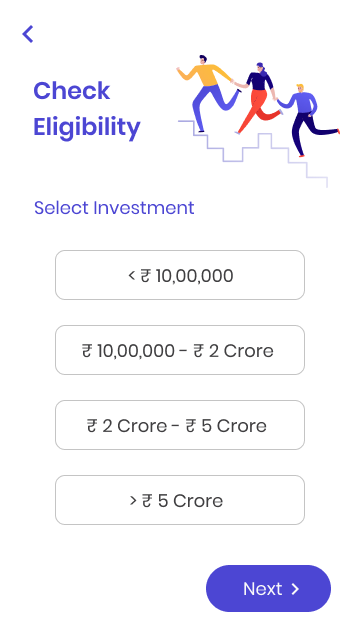360x640 pixels.
Task: Click the '₹ 5 Crore' text in third option
Action: [226, 426]
